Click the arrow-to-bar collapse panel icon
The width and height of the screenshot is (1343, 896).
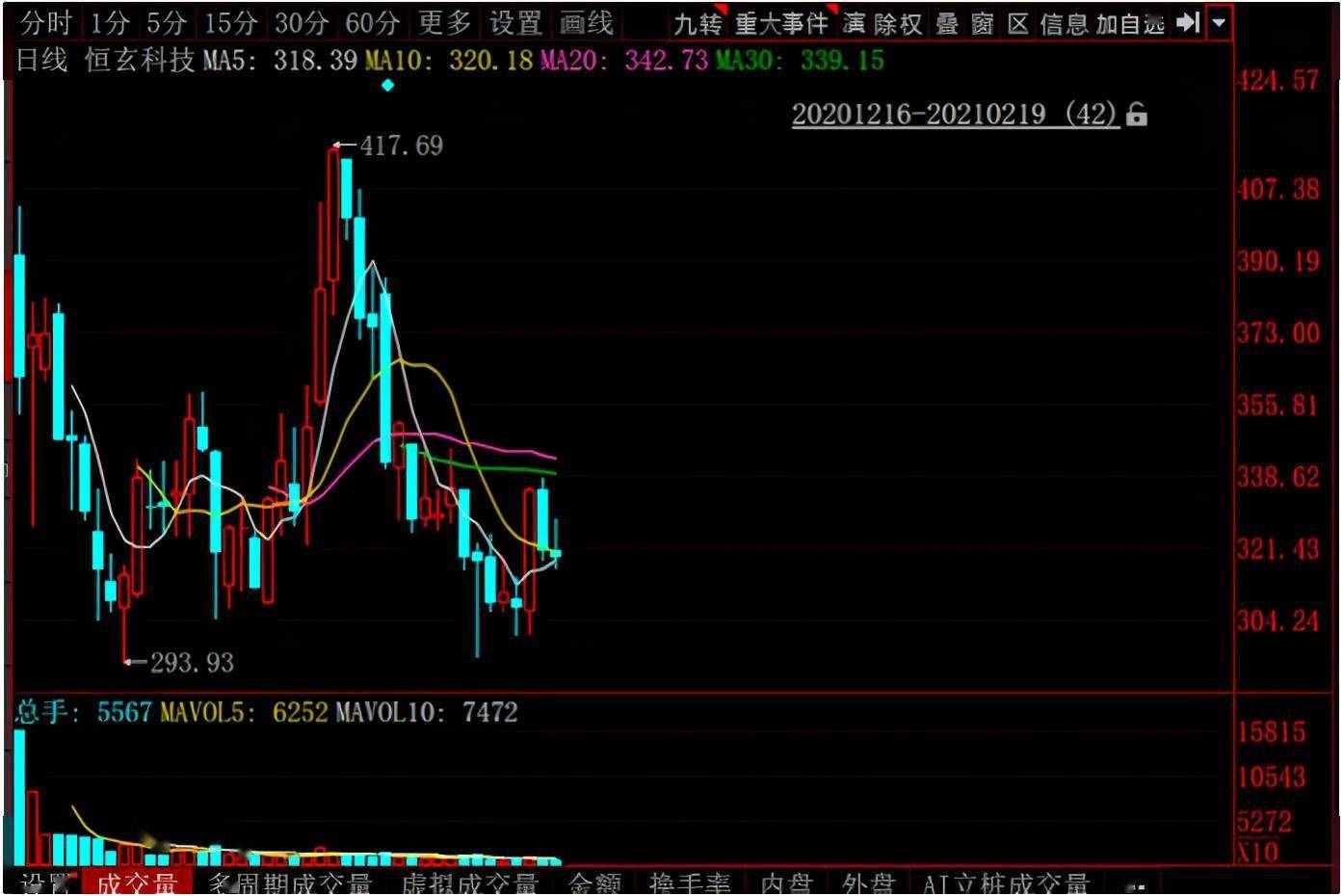(1189, 22)
